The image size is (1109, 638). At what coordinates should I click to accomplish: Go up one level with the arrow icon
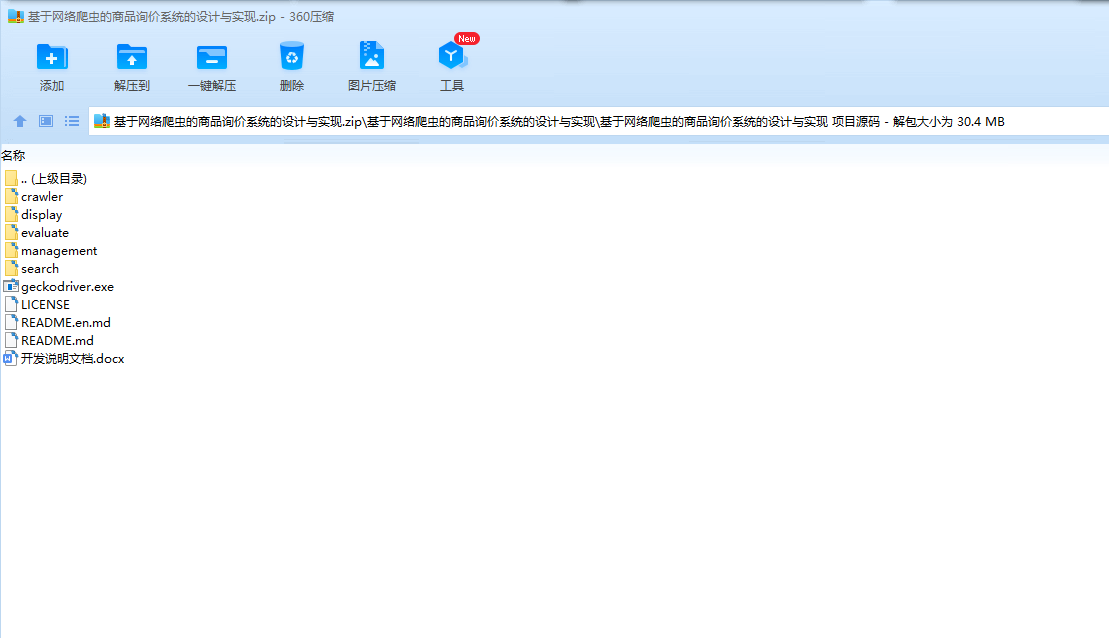20,122
